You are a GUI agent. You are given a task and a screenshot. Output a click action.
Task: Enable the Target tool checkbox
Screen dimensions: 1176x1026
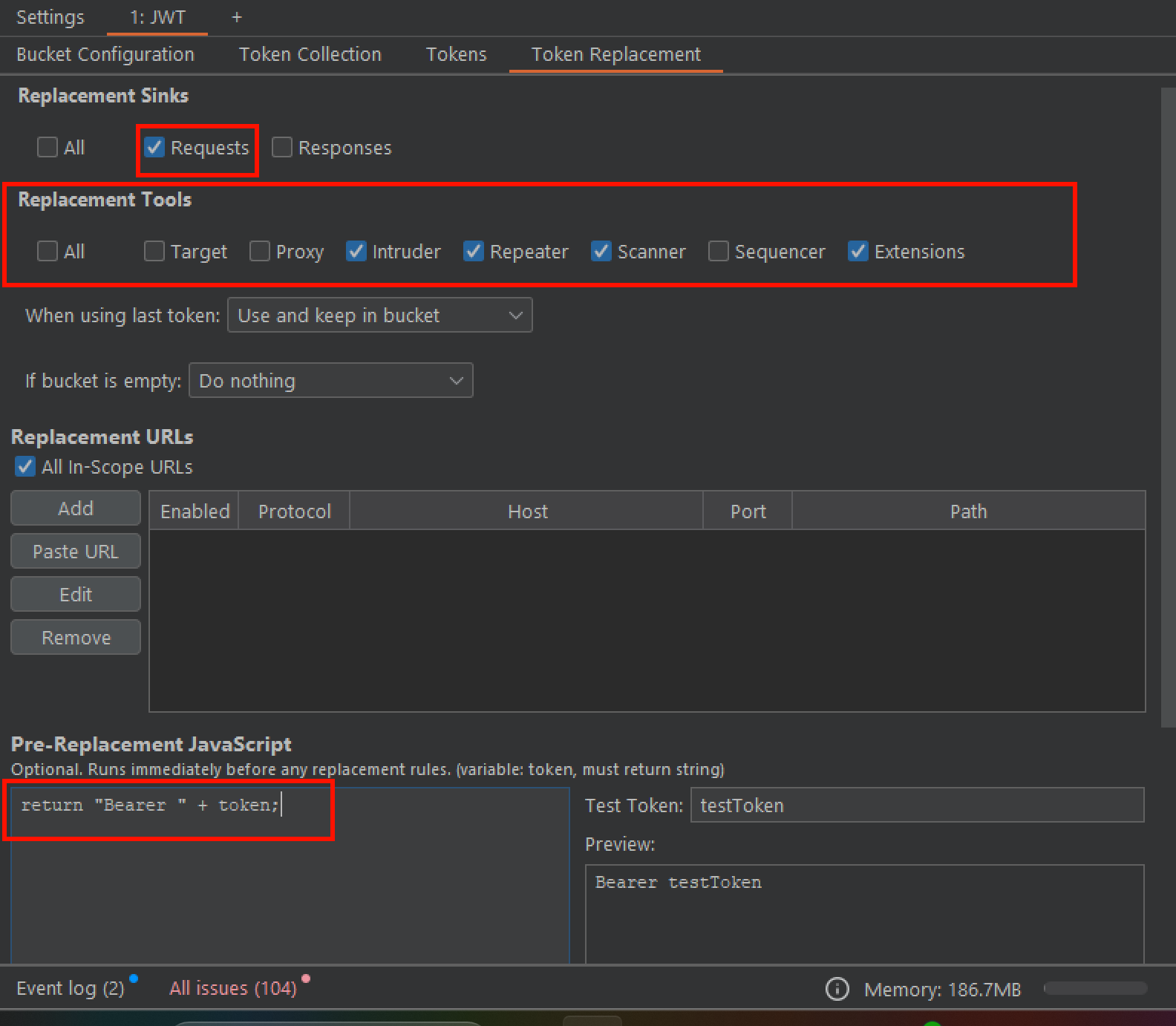(x=154, y=251)
